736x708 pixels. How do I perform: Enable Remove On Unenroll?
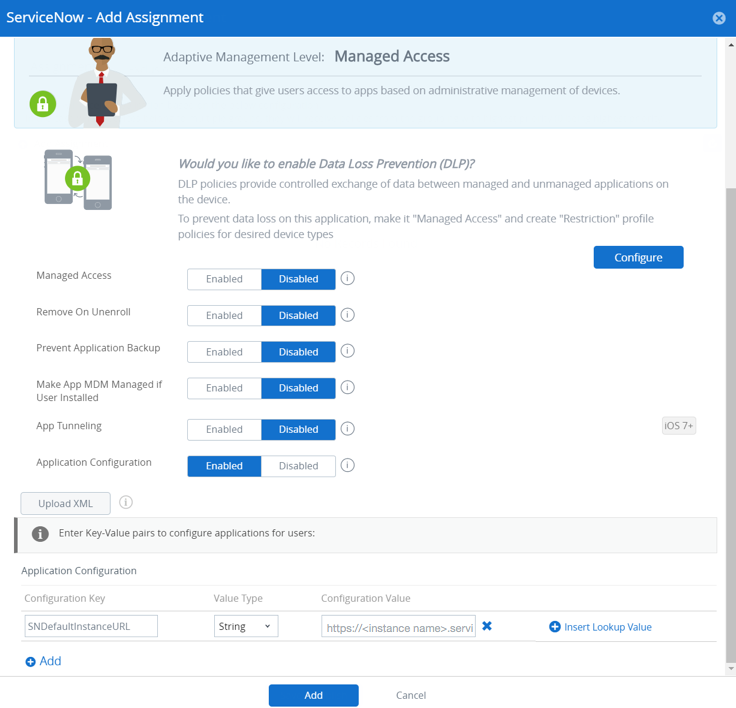pos(224,316)
